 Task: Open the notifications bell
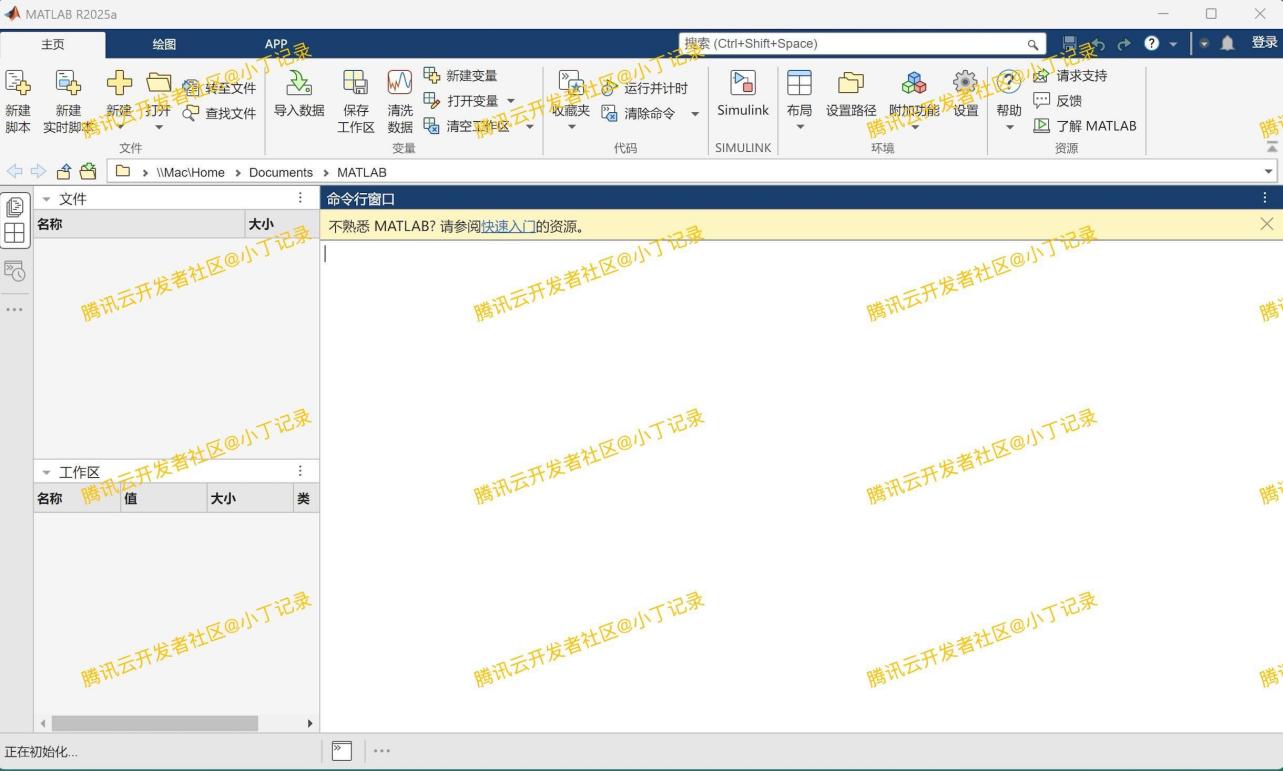1227,43
